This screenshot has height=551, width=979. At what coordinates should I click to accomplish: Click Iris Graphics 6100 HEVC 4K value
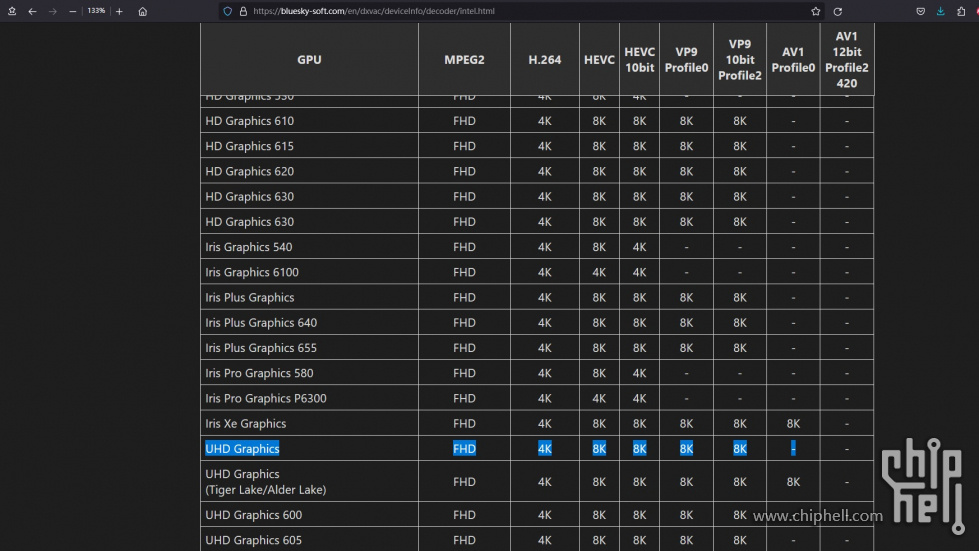tap(599, 272)
